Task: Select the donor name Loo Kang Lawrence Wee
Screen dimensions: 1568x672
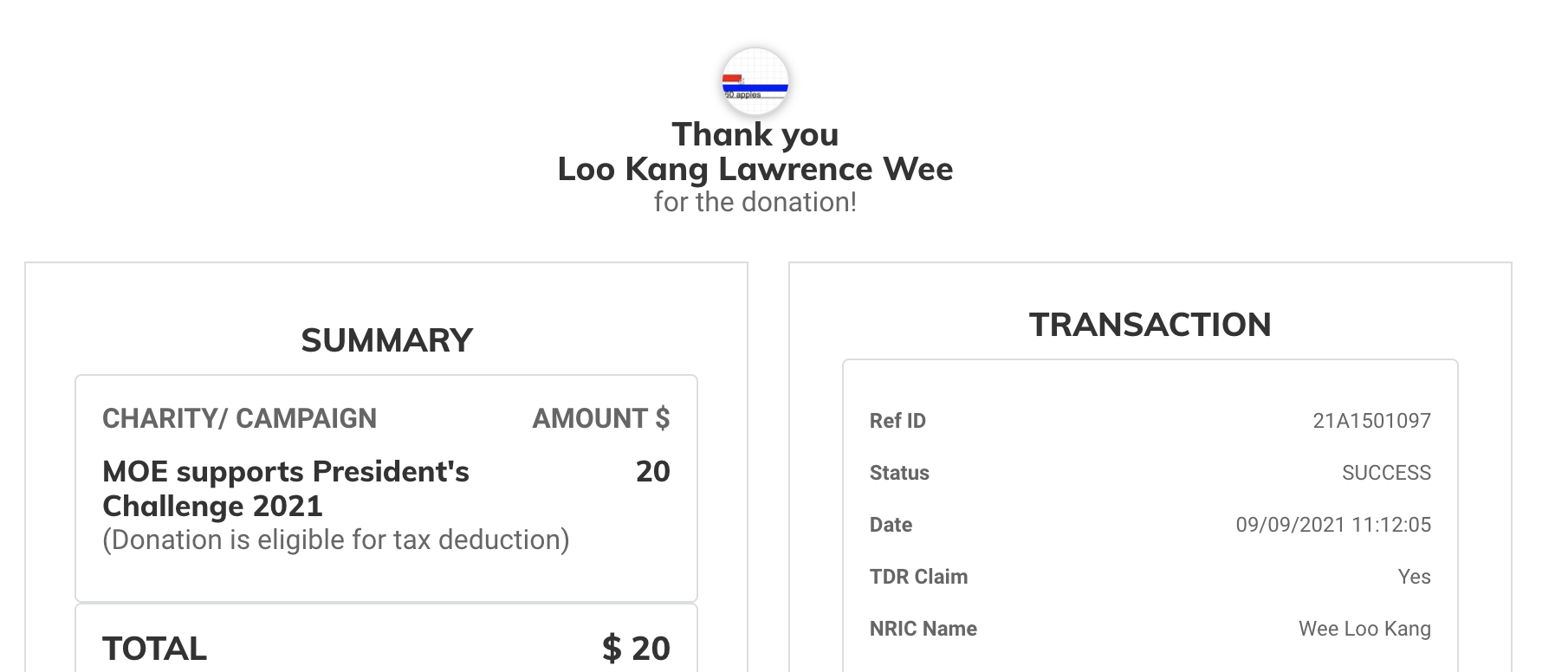Action: (x=755, y=169)
